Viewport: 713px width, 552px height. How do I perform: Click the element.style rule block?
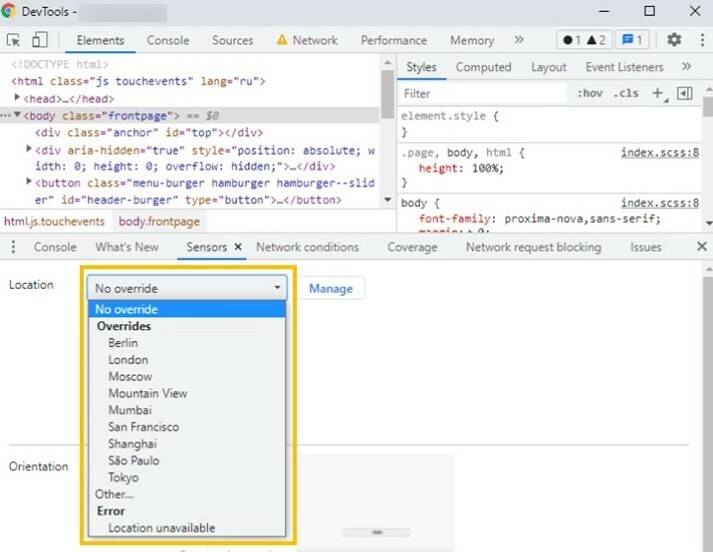[x=549, y=124]
